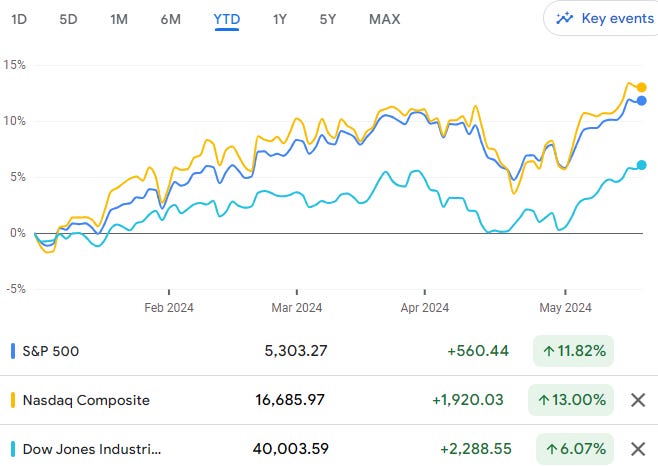Screen dimensions: 658x466
Task: Click the Mar 2024 axis label
Action: pos(297,308)
